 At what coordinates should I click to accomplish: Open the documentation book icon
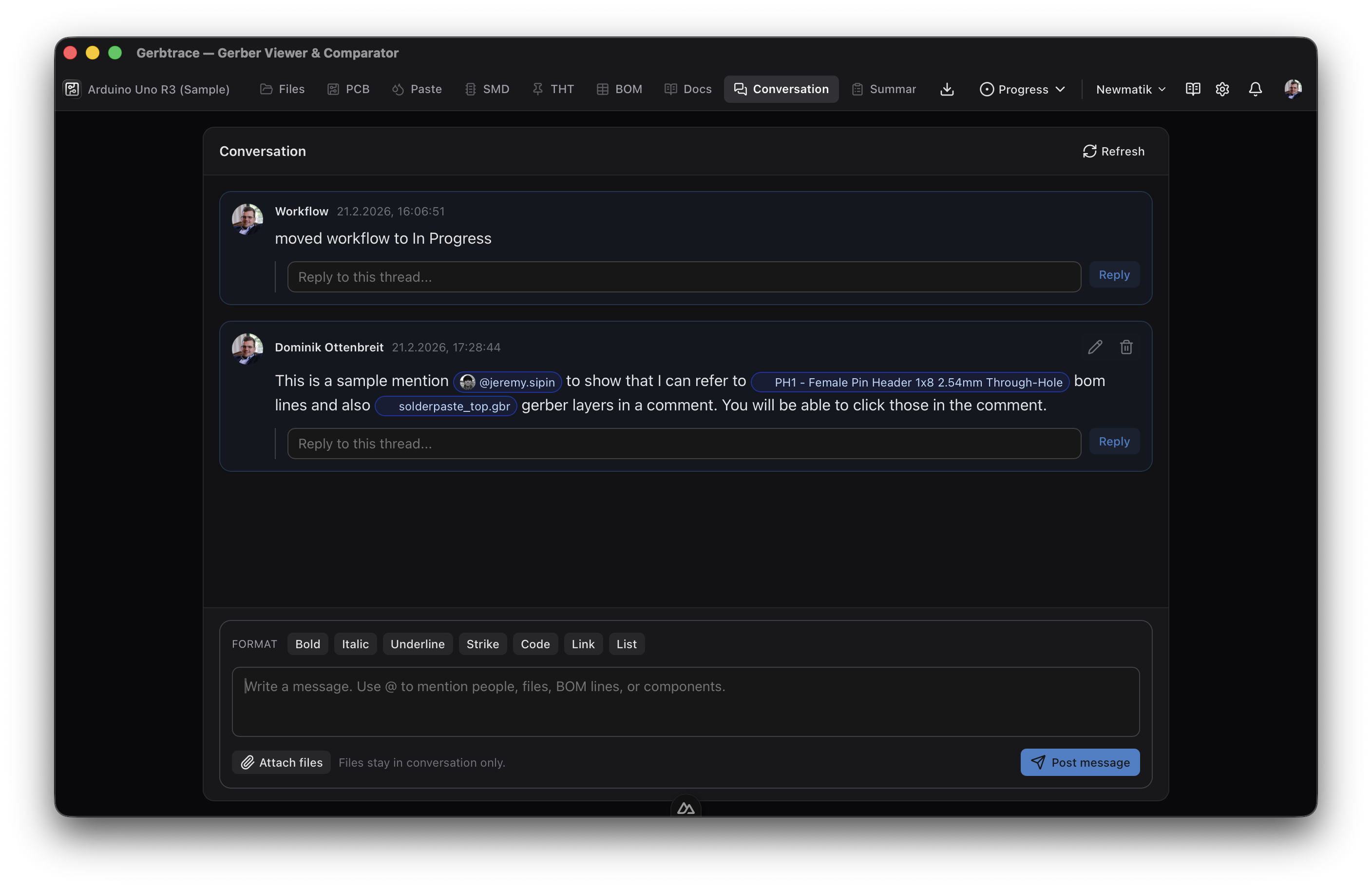1193,89
